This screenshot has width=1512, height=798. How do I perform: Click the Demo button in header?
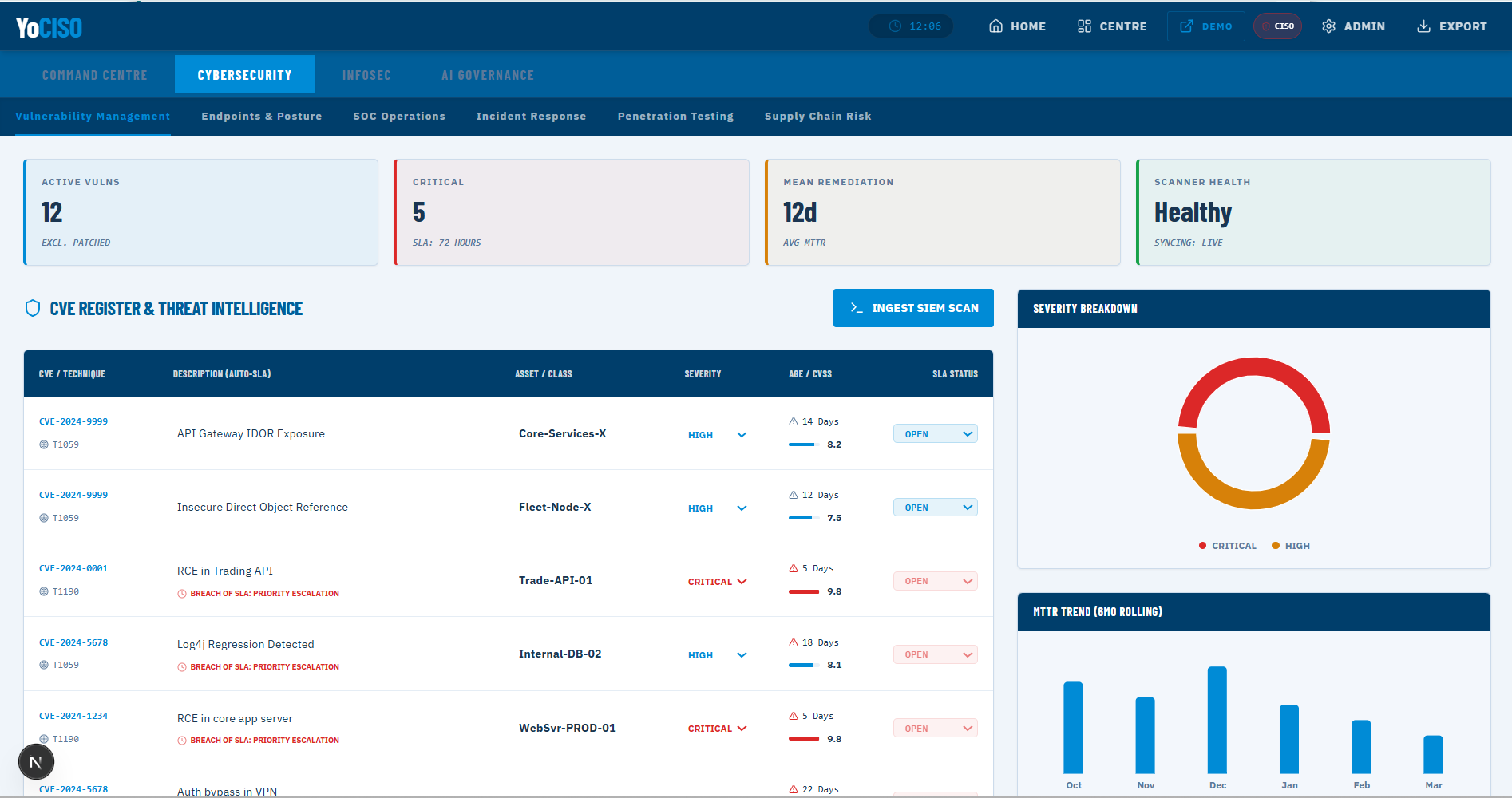pos(1205,26)
